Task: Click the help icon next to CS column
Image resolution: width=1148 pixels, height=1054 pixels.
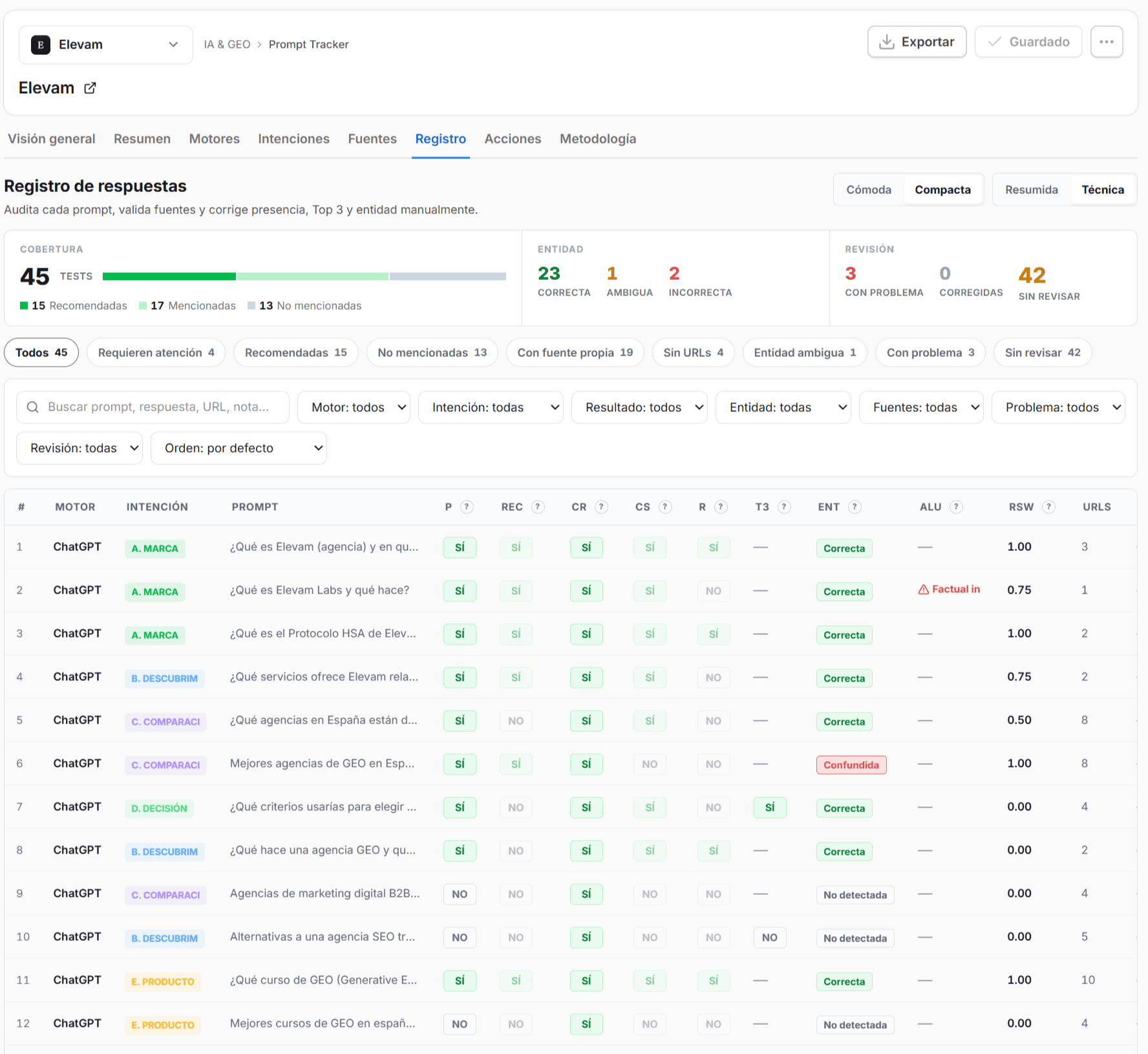Action: [665, 507]
